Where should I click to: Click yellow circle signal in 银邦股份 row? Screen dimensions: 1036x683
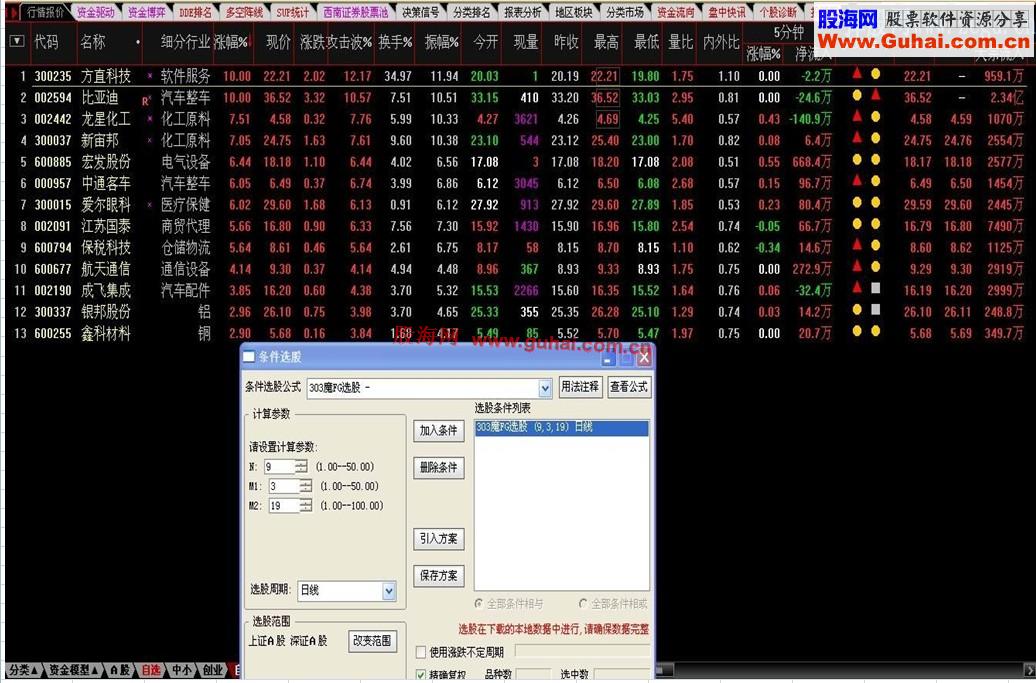(857, 309)
